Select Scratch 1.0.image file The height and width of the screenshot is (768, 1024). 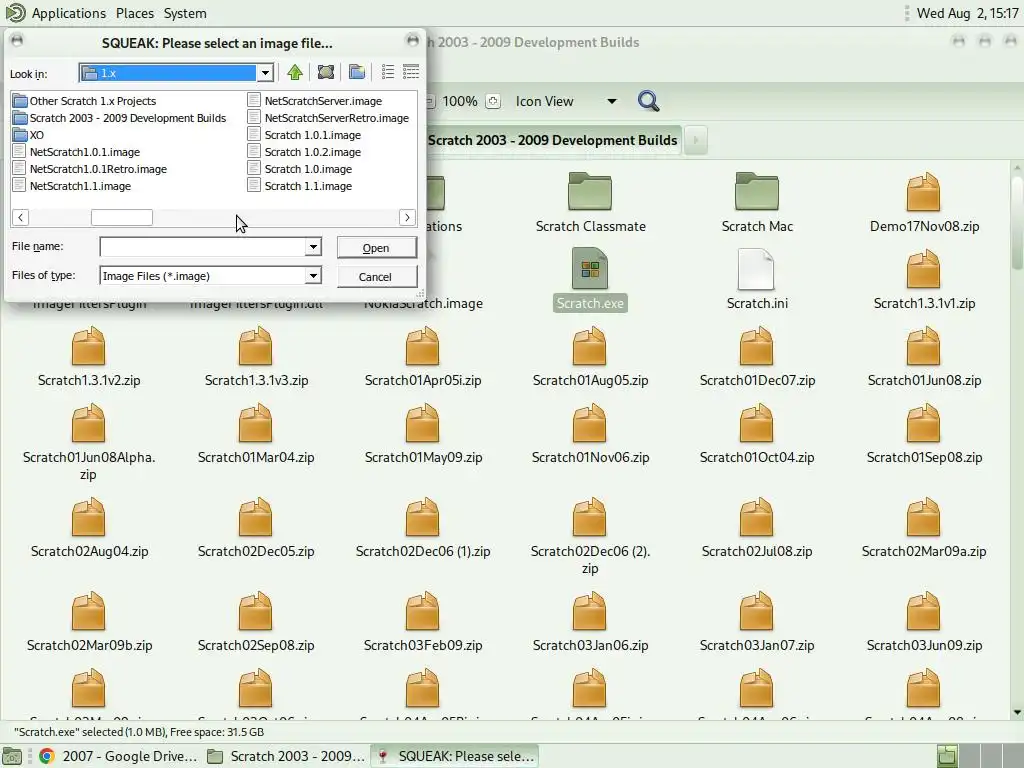point(300,168)
